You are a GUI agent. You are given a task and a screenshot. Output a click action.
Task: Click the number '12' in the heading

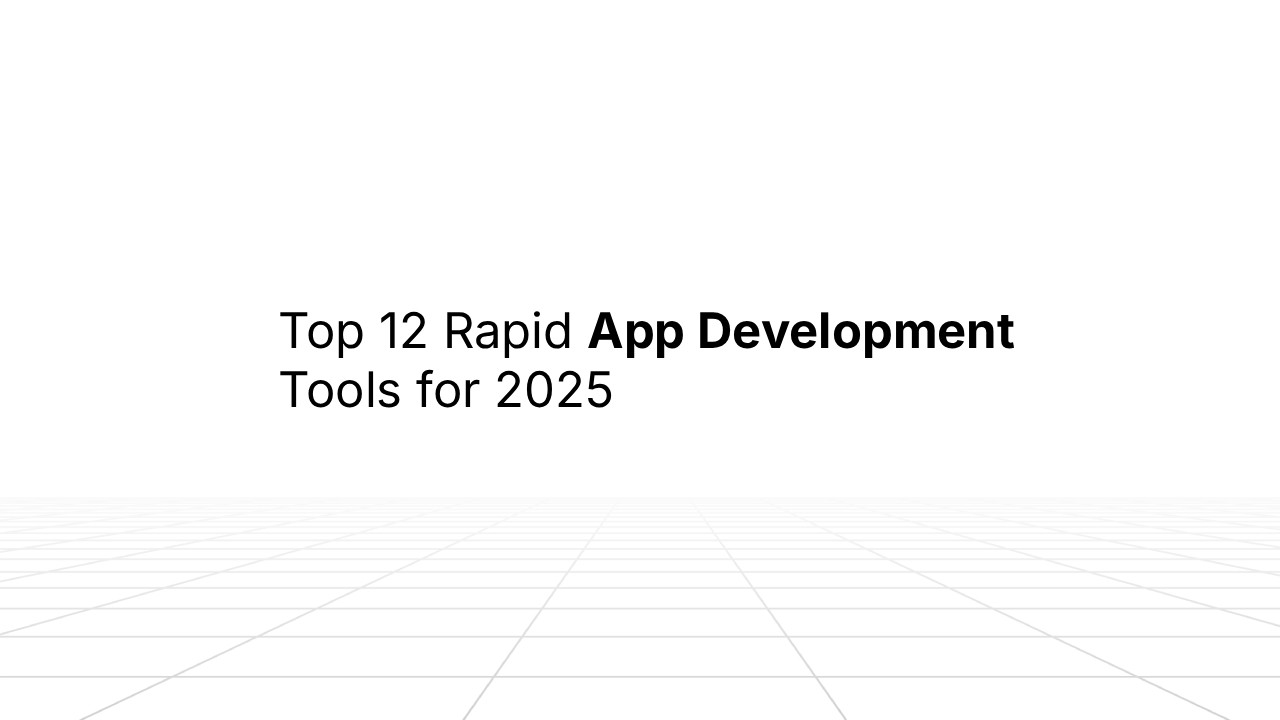coord(405,330)
